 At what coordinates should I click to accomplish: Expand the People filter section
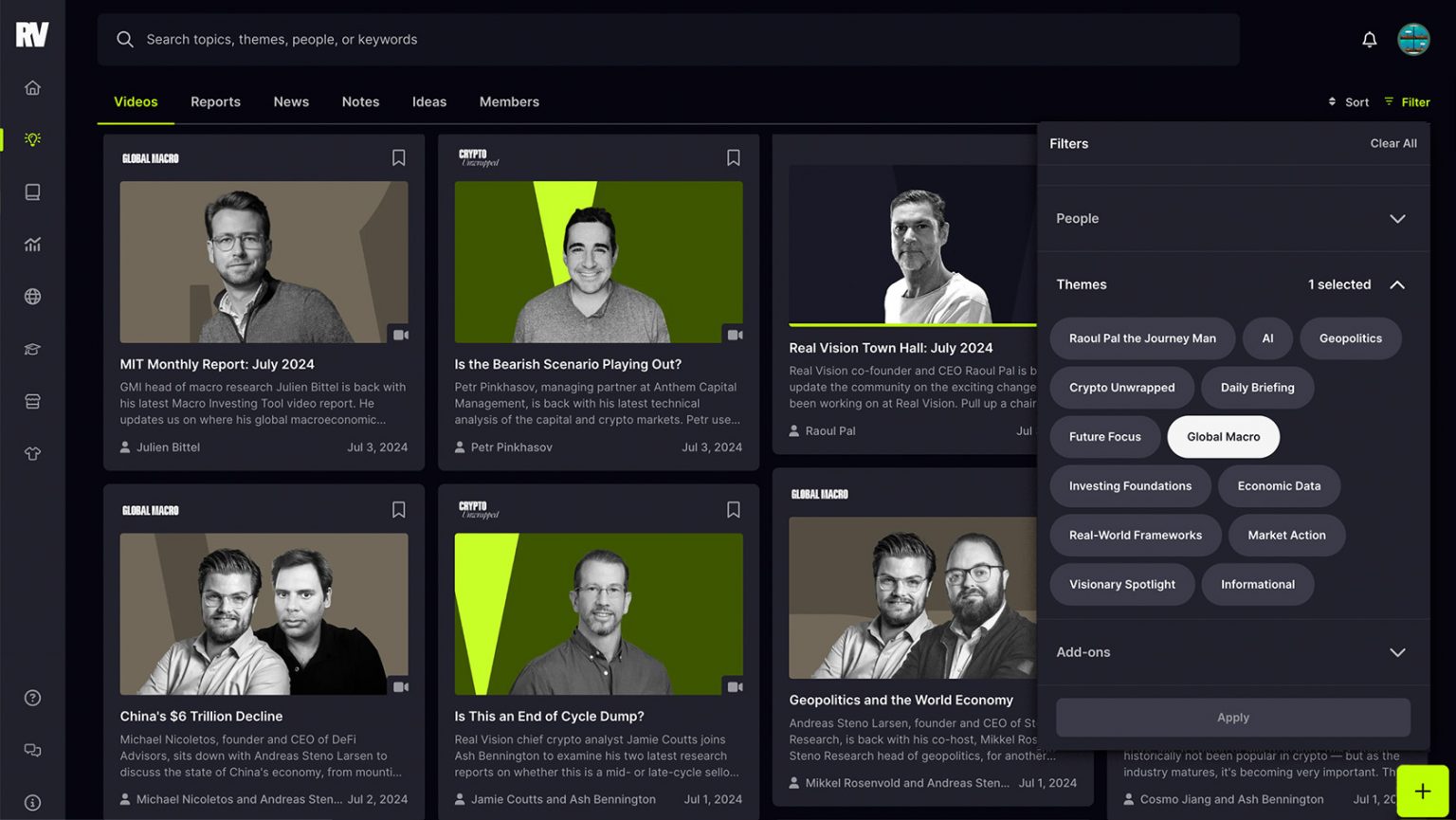[1396, 219]
